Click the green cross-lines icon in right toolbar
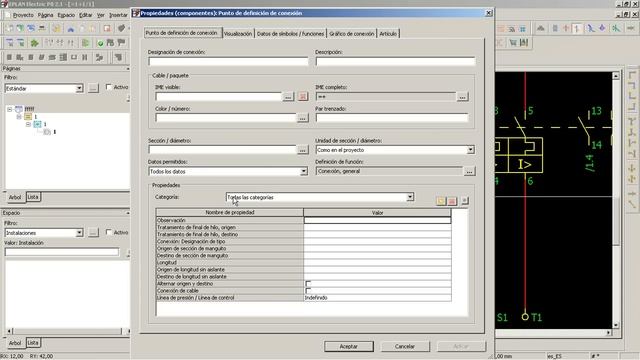640x360 pixels. [616, 28]
